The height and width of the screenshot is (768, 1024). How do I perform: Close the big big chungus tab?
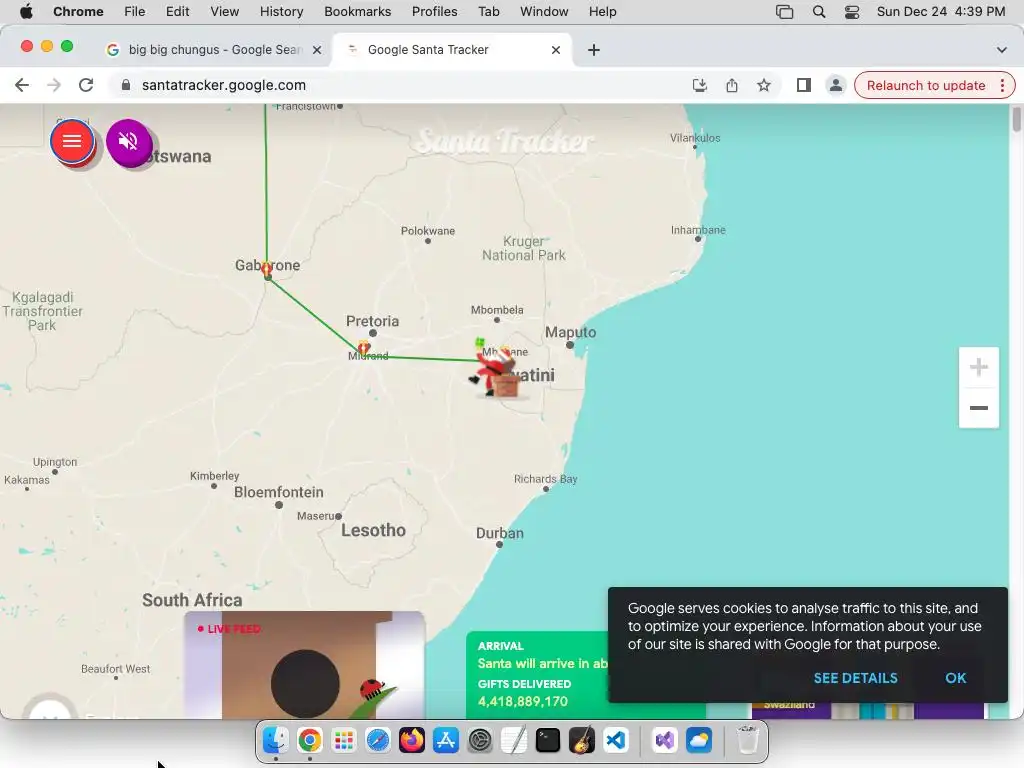317,50
